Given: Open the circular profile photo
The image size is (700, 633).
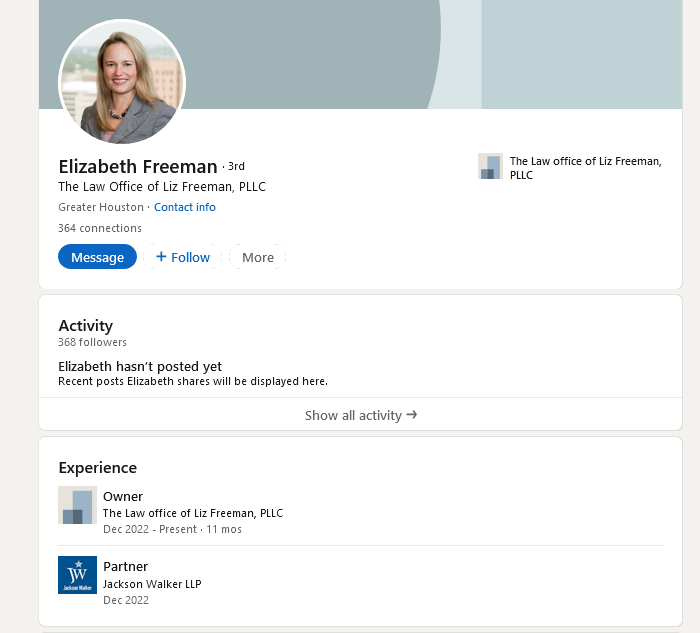Looking at the screenshot, I should [x=122, y=82].
